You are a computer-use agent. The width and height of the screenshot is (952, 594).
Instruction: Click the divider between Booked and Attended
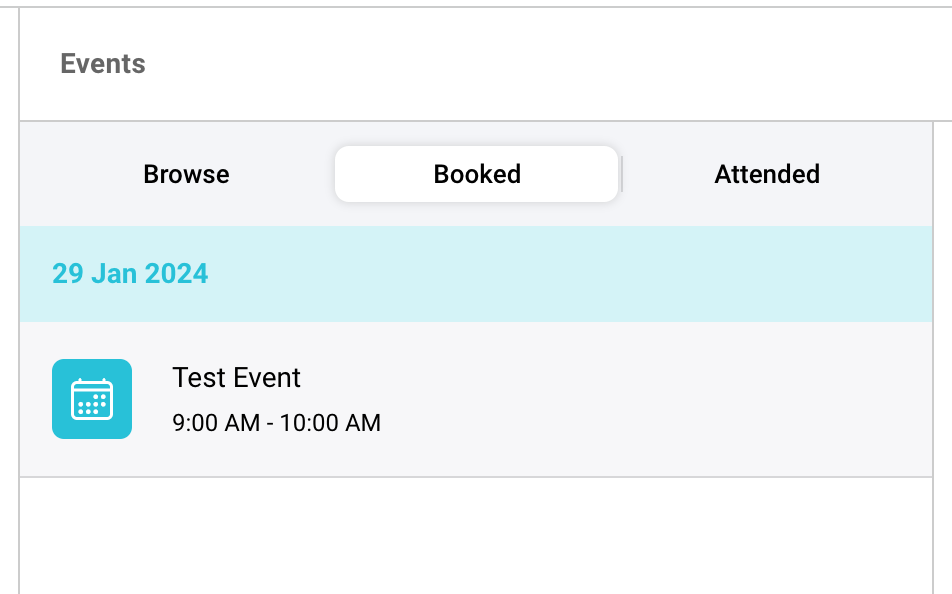tap(622, 174)
